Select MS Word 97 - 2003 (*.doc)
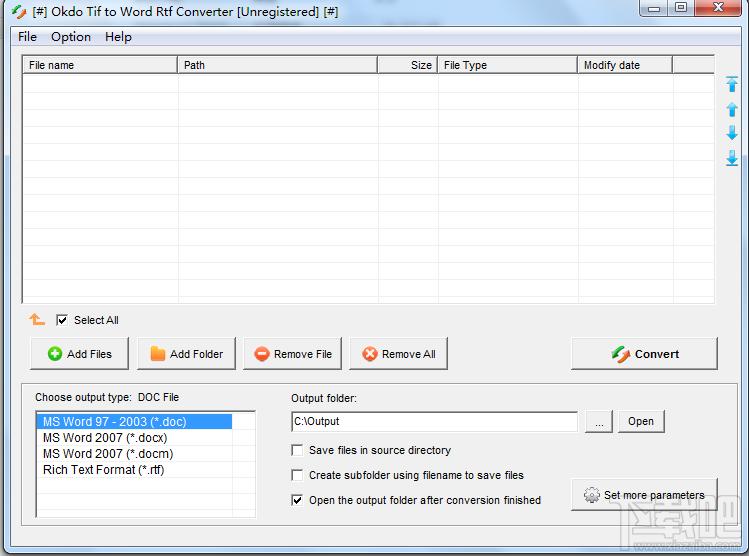This screenshot has width=749, height=556. pos(134,422)
